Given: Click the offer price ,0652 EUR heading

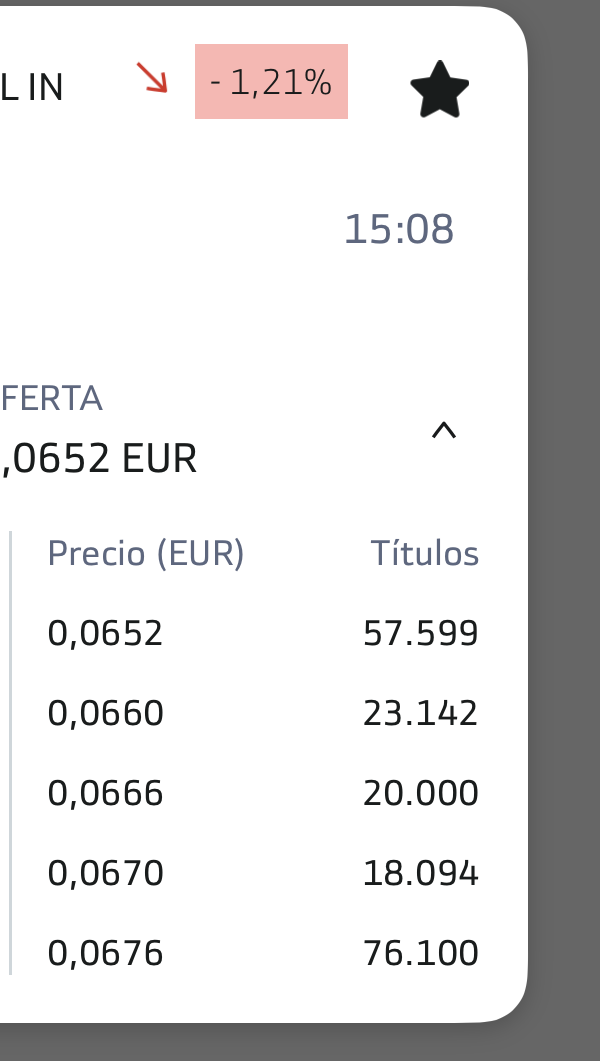Looking at the screenshot, I should pyautogui.click(x=100, y=460).
